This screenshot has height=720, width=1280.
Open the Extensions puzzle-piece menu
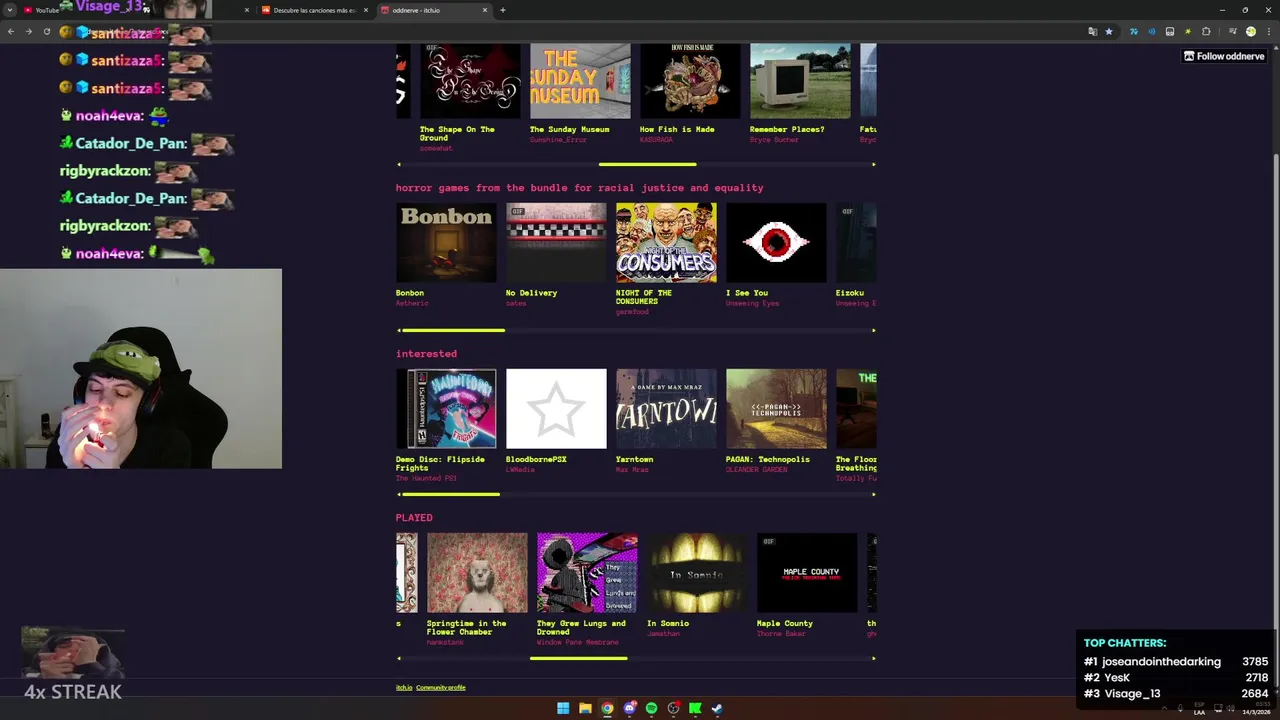[x=1206, y=32]
